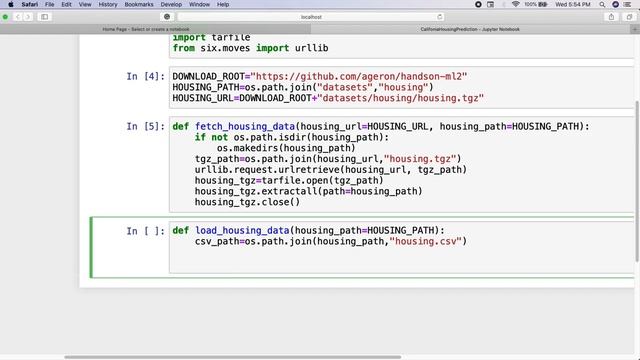Open the Safari Share button
This screenshot has height=360, width=640.
coord(611,17)
